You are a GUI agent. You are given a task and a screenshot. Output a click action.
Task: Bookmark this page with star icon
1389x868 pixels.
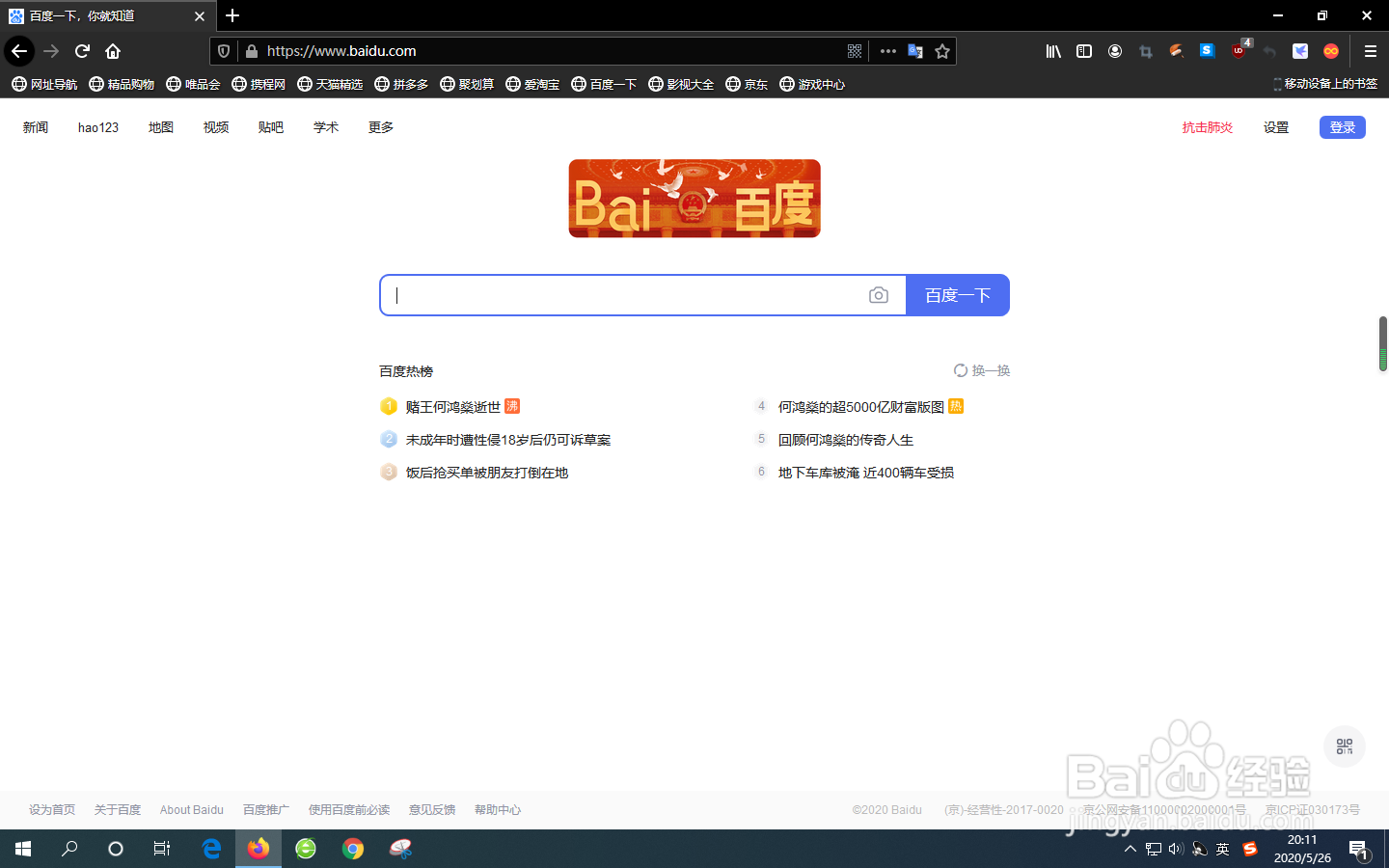pos(942,51)
